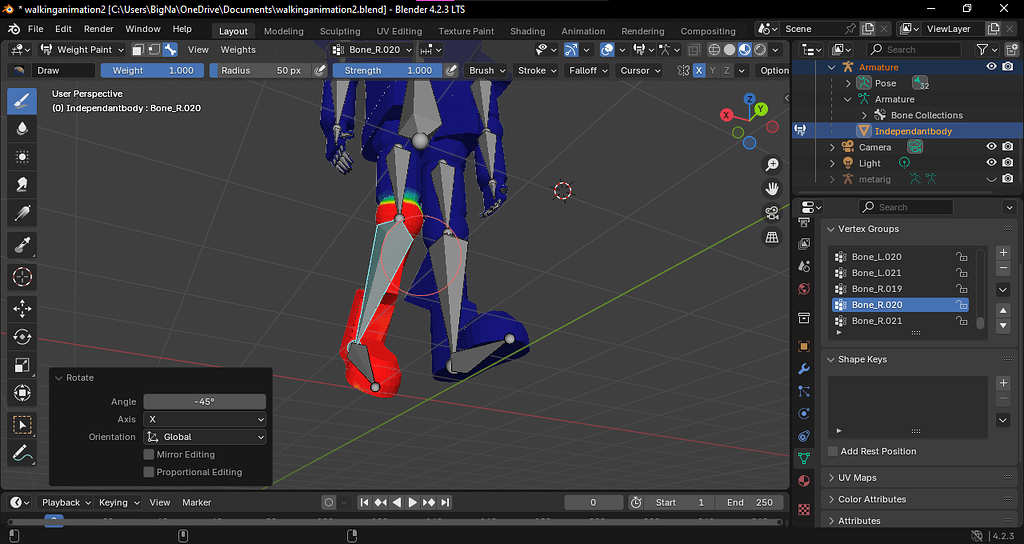Viewport: 1024px width, 544px height.
Task: Click the pan view hand icon
Action: (x=772, y=189)
